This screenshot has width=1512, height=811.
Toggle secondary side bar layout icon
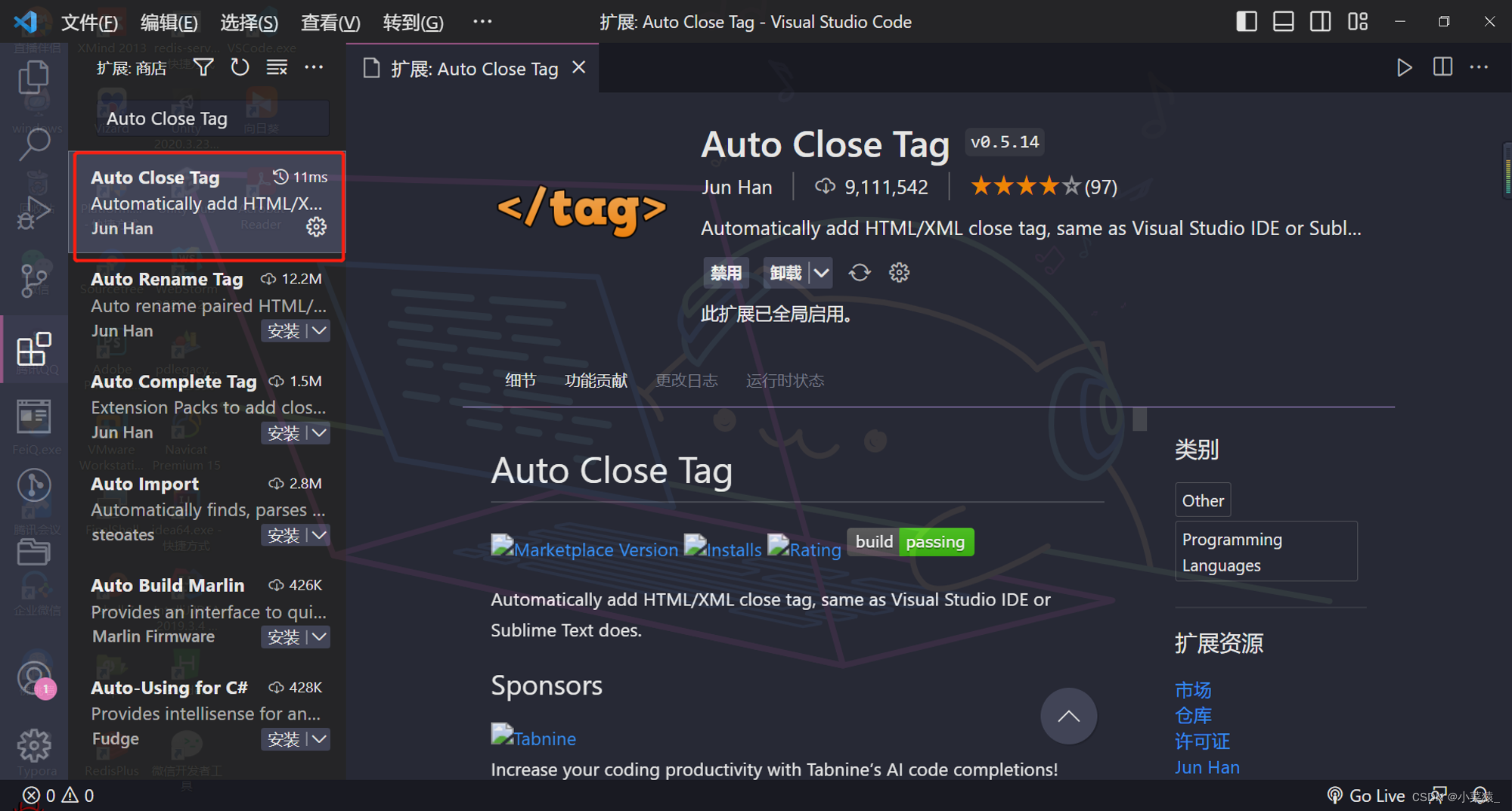coord(1321,21)
